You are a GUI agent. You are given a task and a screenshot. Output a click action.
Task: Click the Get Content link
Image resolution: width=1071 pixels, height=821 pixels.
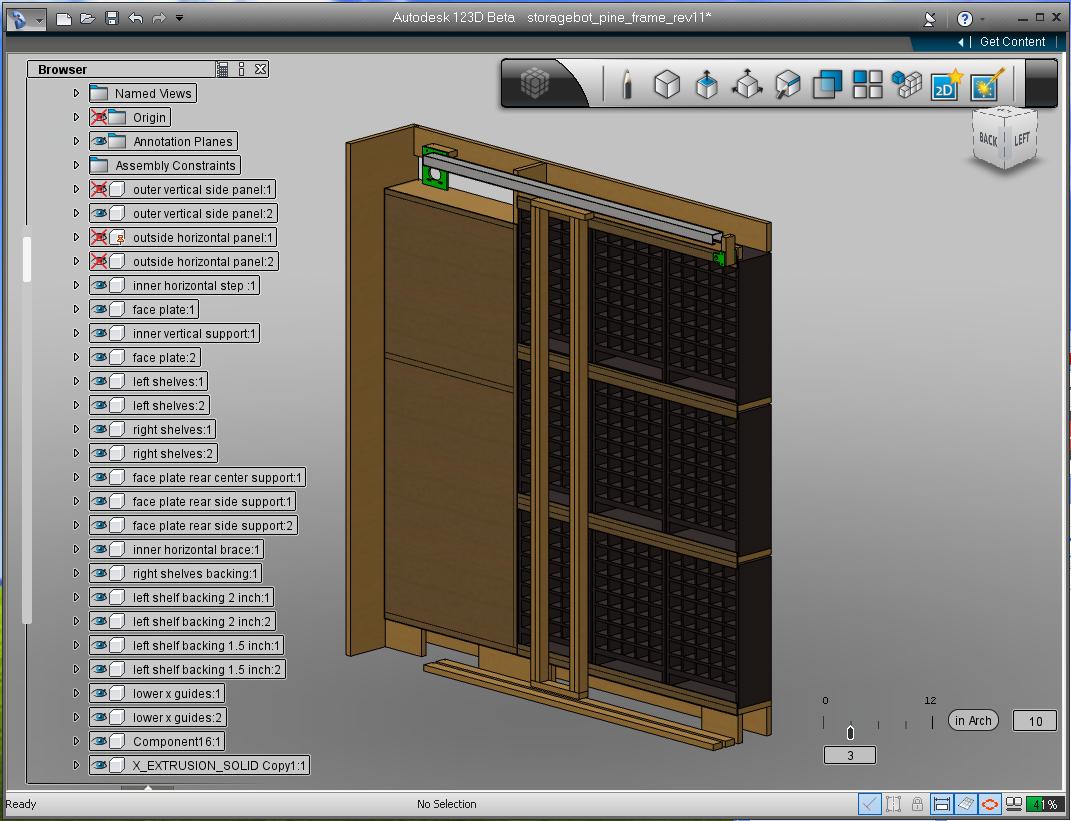coord(1012,42)
